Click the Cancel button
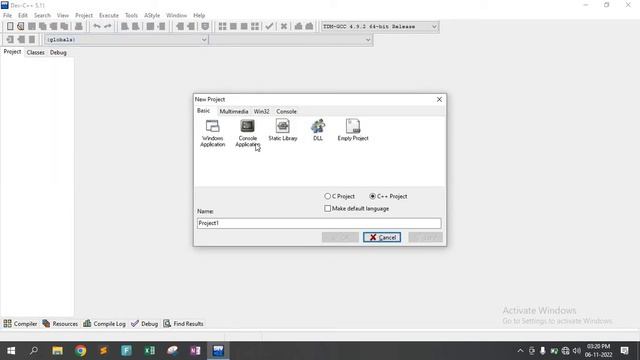This screenshot has height=360, width=640. click(x=382, y=237)
